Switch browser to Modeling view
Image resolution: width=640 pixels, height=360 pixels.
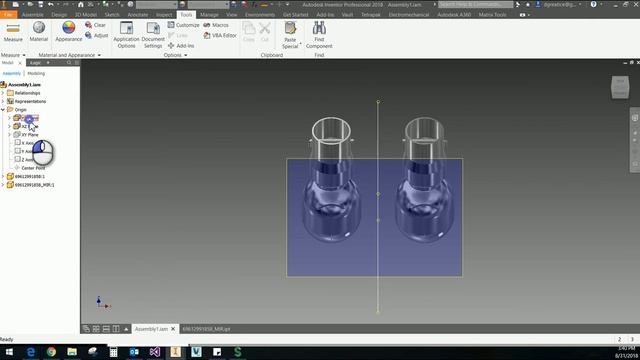click(x=36, y=73)
